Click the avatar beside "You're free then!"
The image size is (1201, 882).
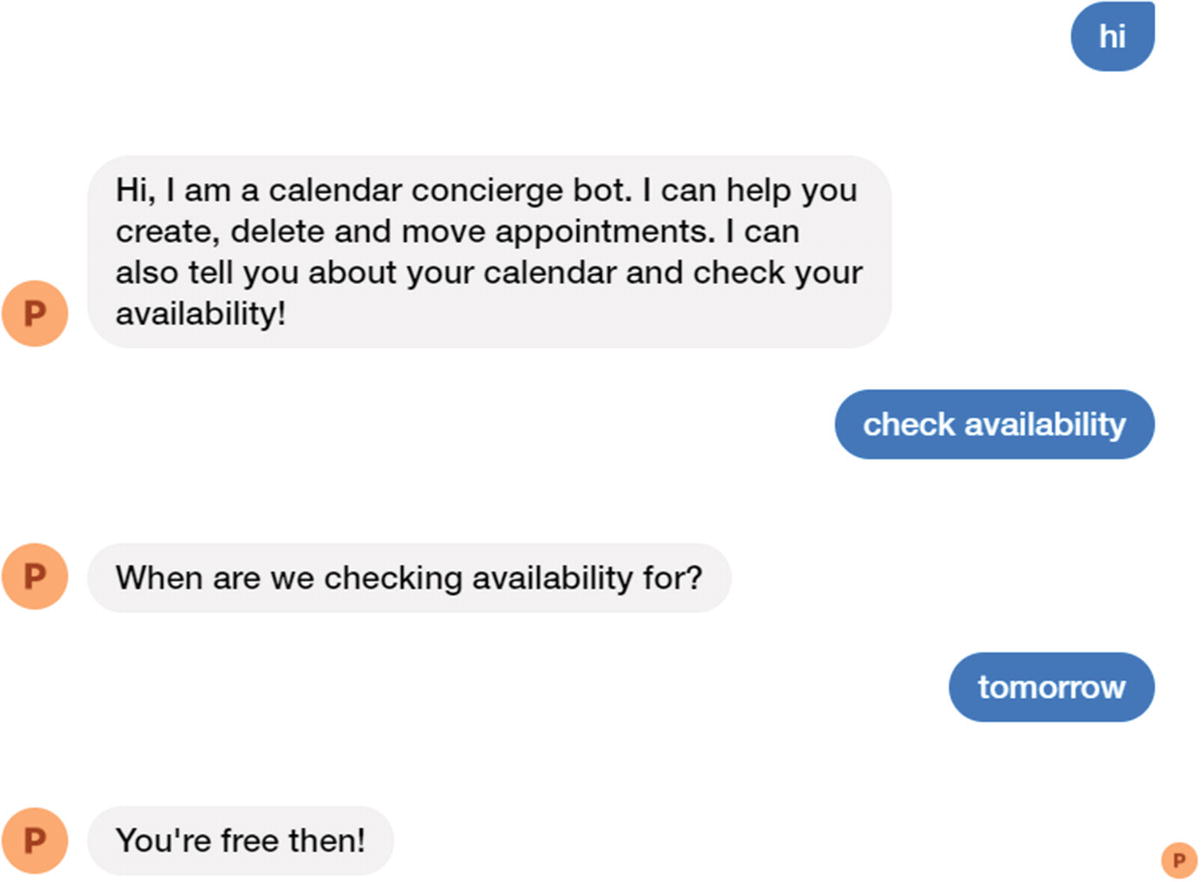click(35, 840)
